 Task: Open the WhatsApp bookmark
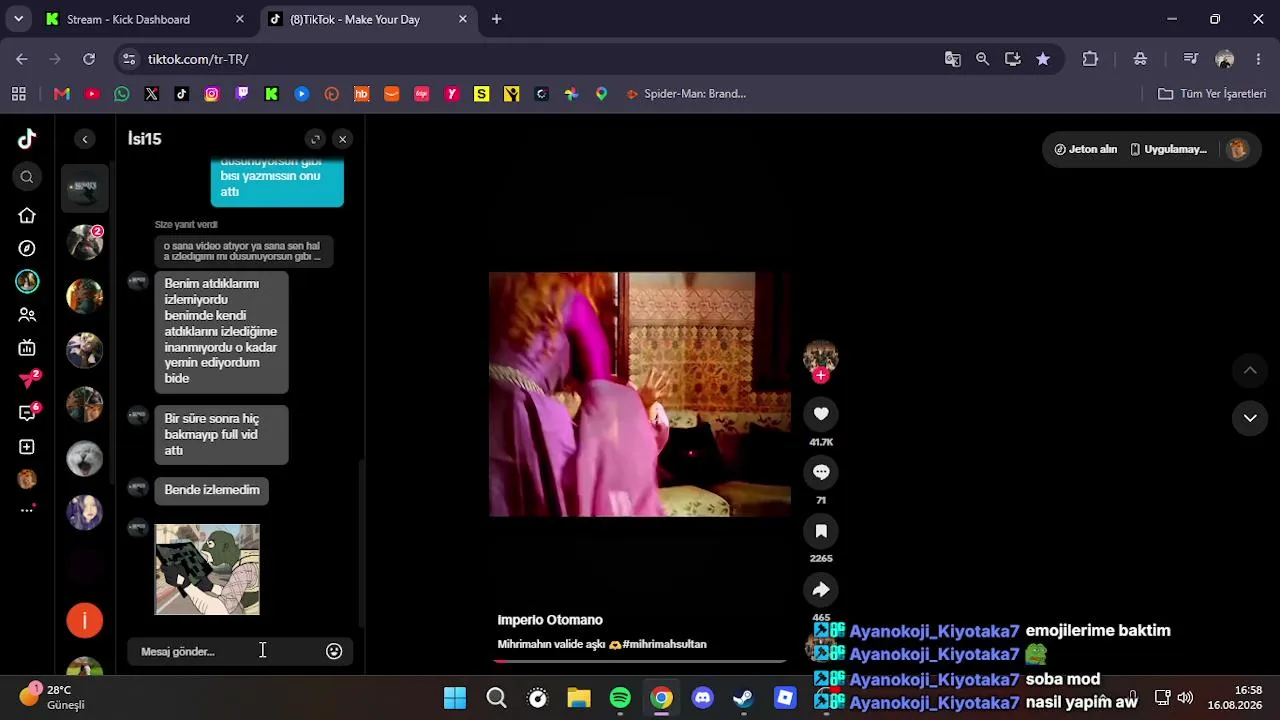tap(122, 94)
